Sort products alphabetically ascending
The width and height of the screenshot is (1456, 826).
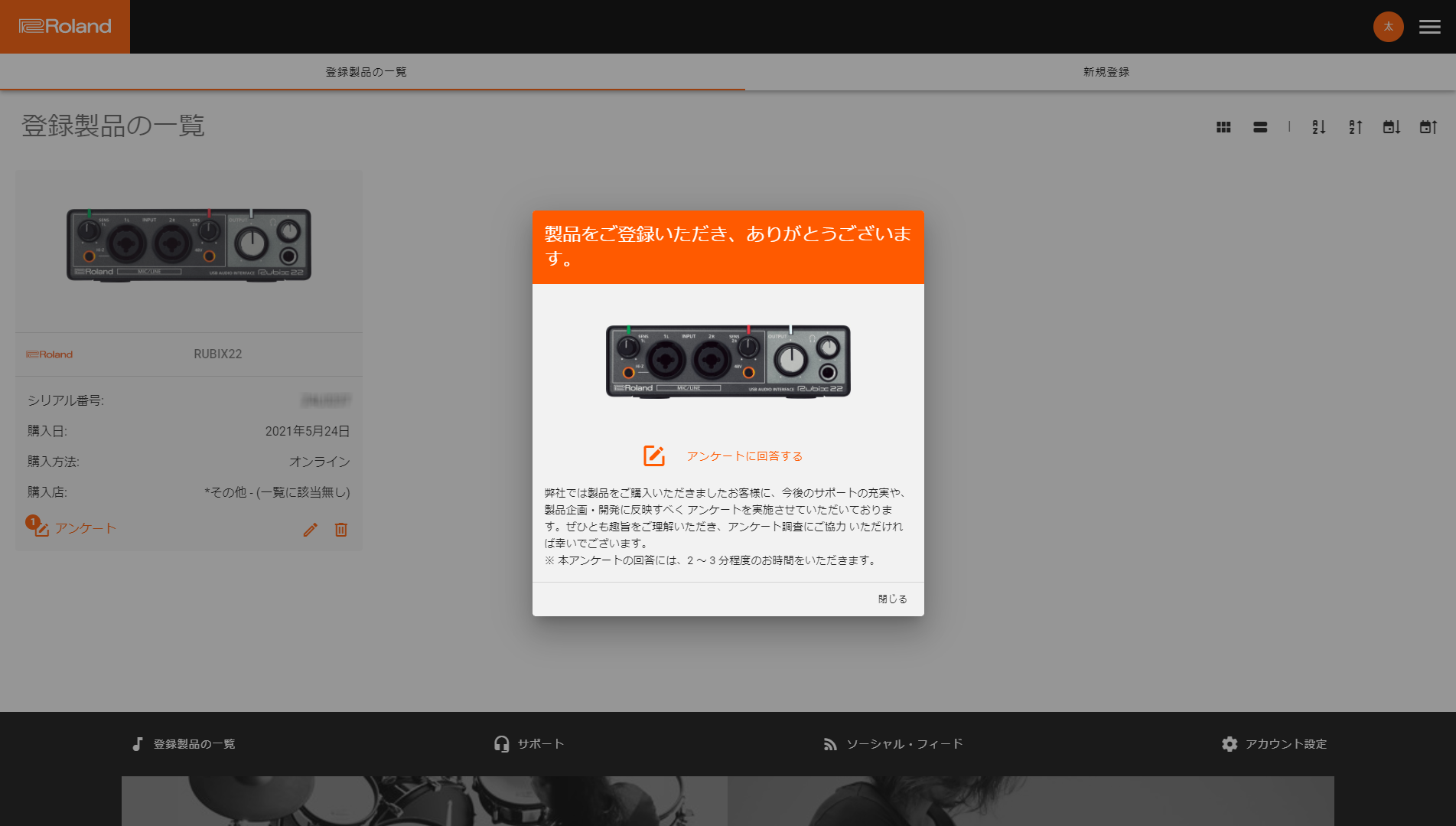pos(1318,127)
